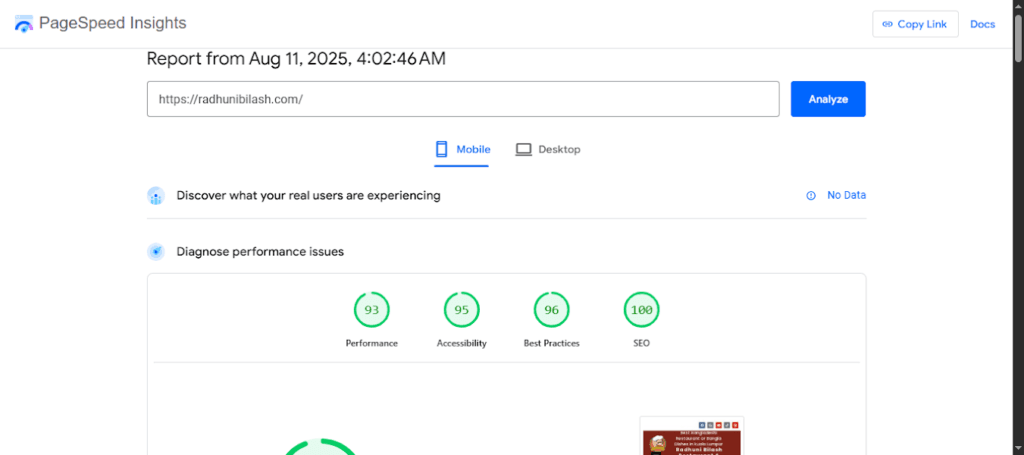Click the Diagnose performance issues text

[x=260, y=251]
